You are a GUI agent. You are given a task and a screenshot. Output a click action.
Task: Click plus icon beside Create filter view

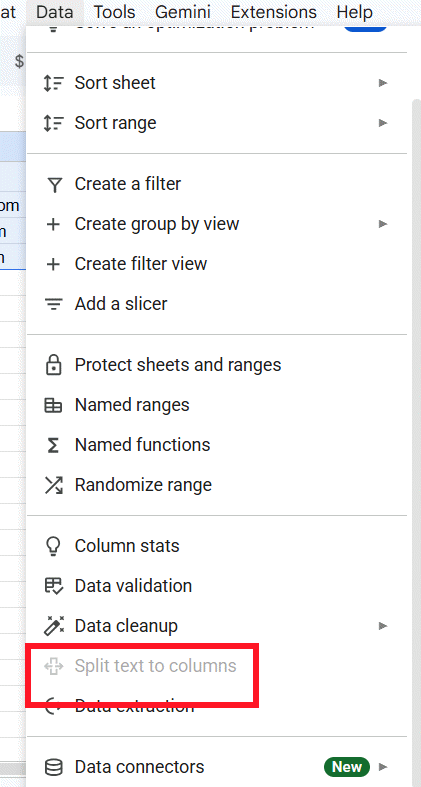click(x=53, y=264)
